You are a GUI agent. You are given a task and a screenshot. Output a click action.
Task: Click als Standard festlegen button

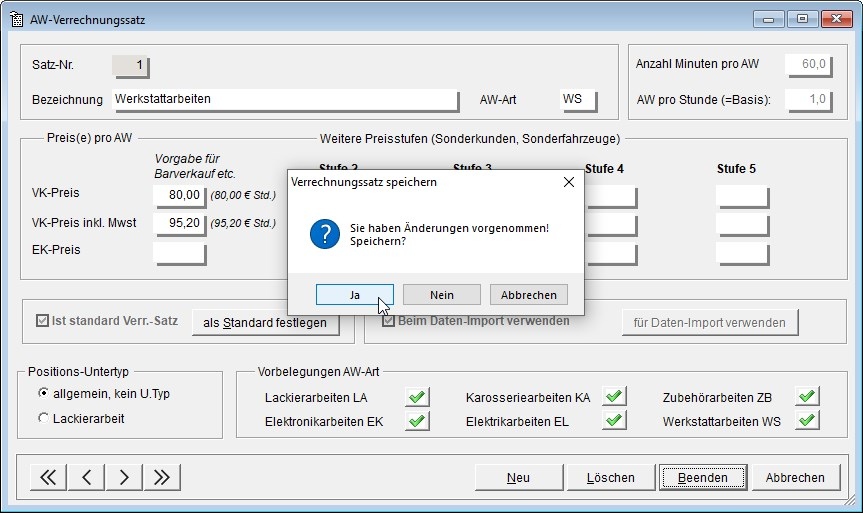[x=265, y=323]
